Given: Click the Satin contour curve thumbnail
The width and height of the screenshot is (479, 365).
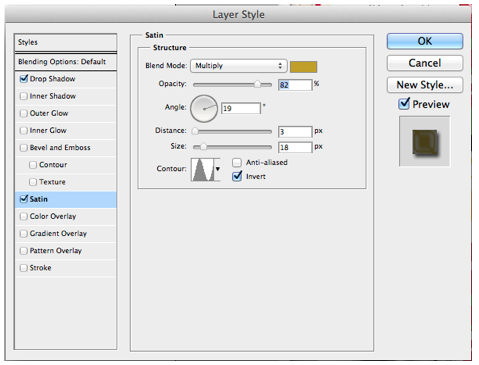Looking at the screenshot, I should point(202,170).
